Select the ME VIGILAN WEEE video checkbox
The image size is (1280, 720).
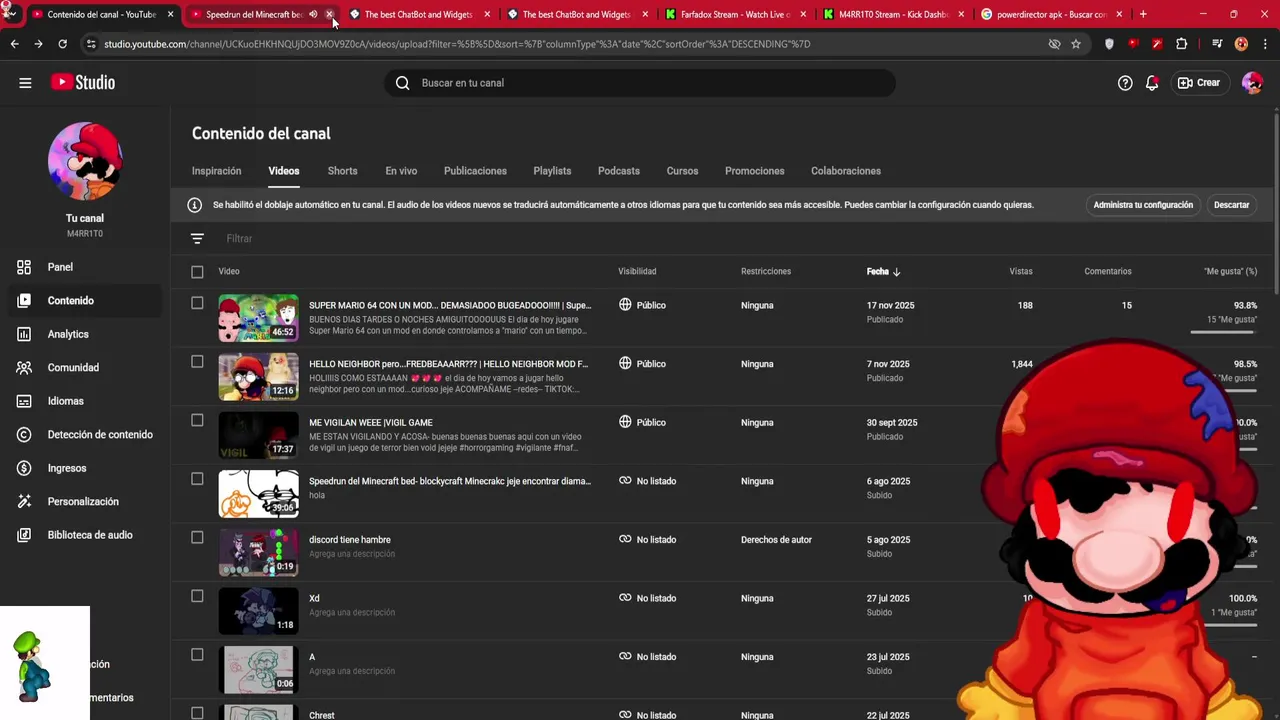pyautogui.click(x=197, y=420)
